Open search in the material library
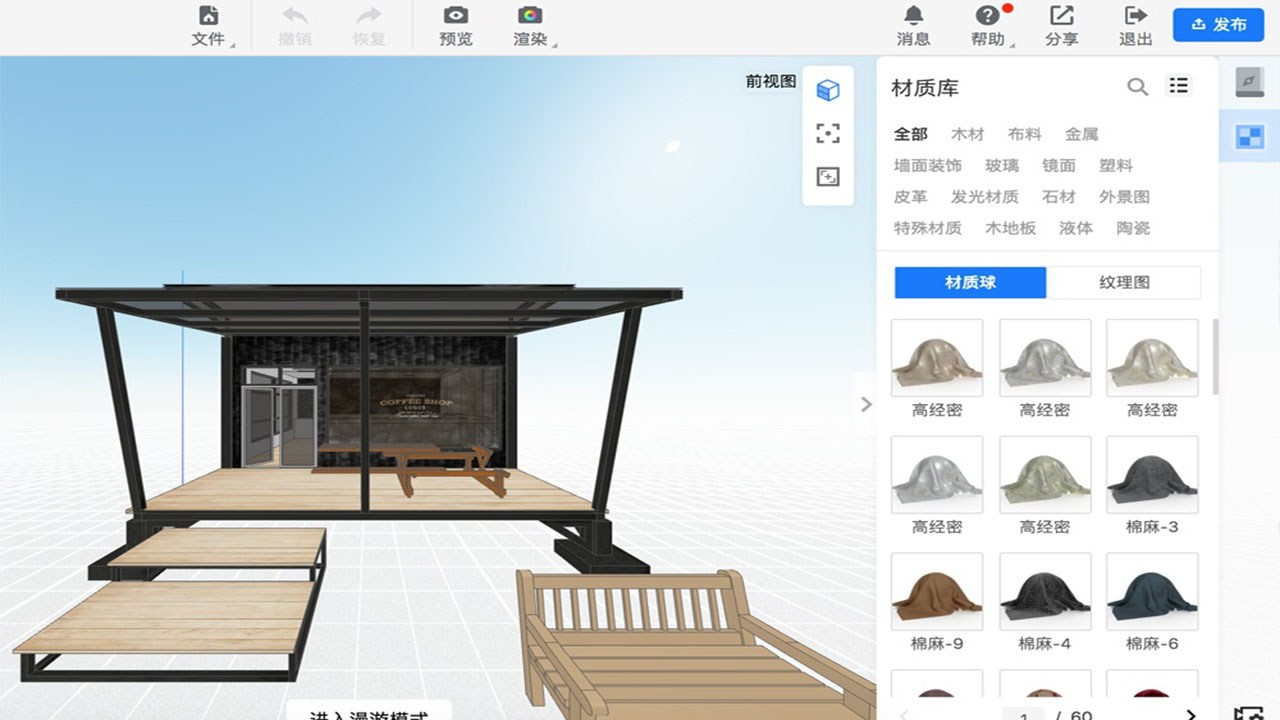1280x720 pixels. point(1139,87)
